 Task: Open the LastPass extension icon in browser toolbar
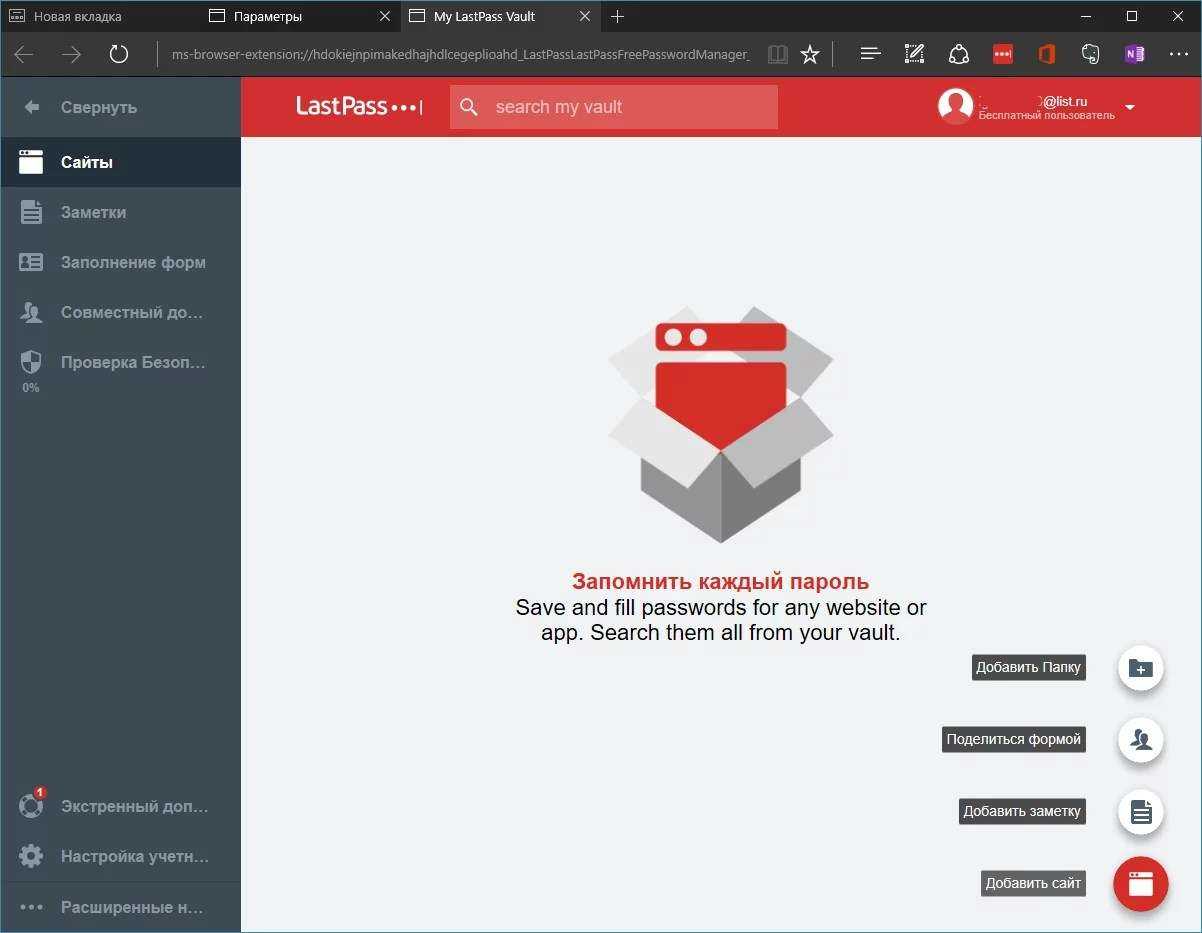point(1002,54)
